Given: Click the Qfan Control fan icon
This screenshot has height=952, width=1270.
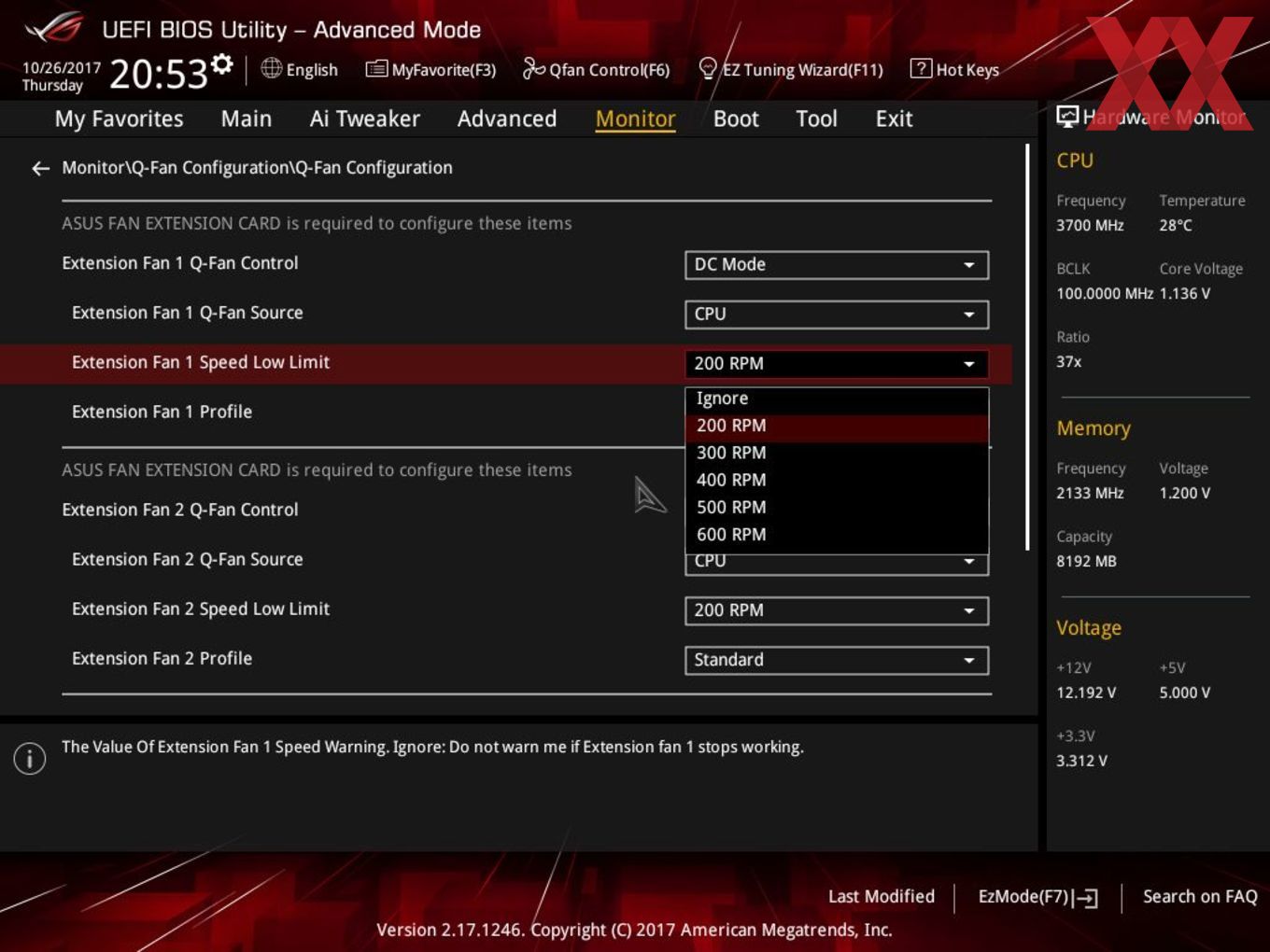Looking at the screenshot, I should pos(533,68).
